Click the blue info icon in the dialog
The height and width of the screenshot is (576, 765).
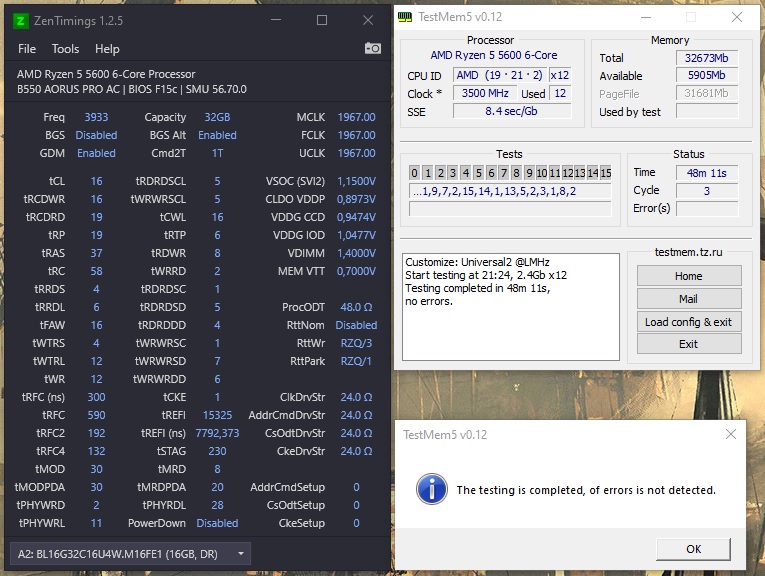pyautogui.click(x=432, y=489)
